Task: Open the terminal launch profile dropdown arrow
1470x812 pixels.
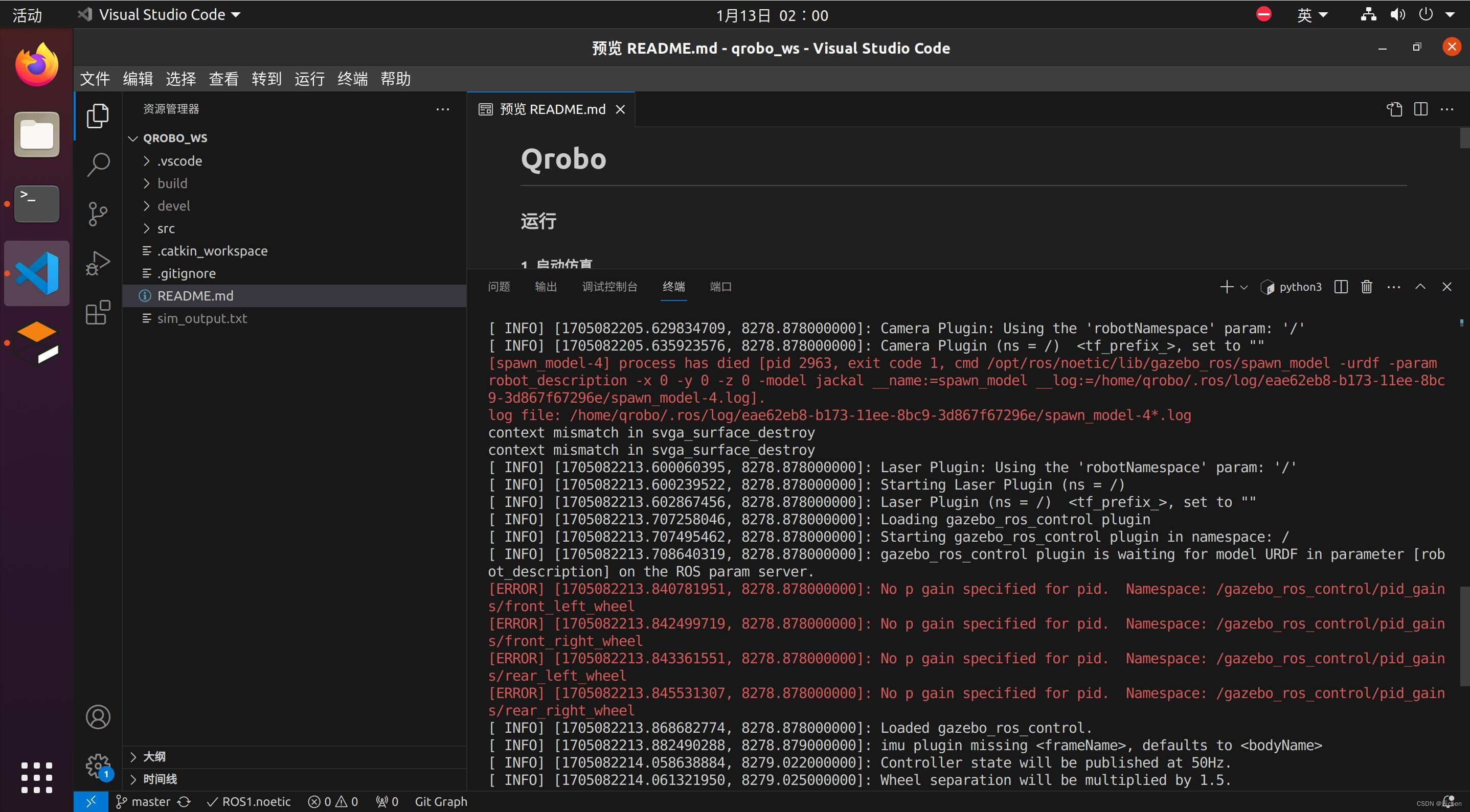Action: coord(1244,287)
